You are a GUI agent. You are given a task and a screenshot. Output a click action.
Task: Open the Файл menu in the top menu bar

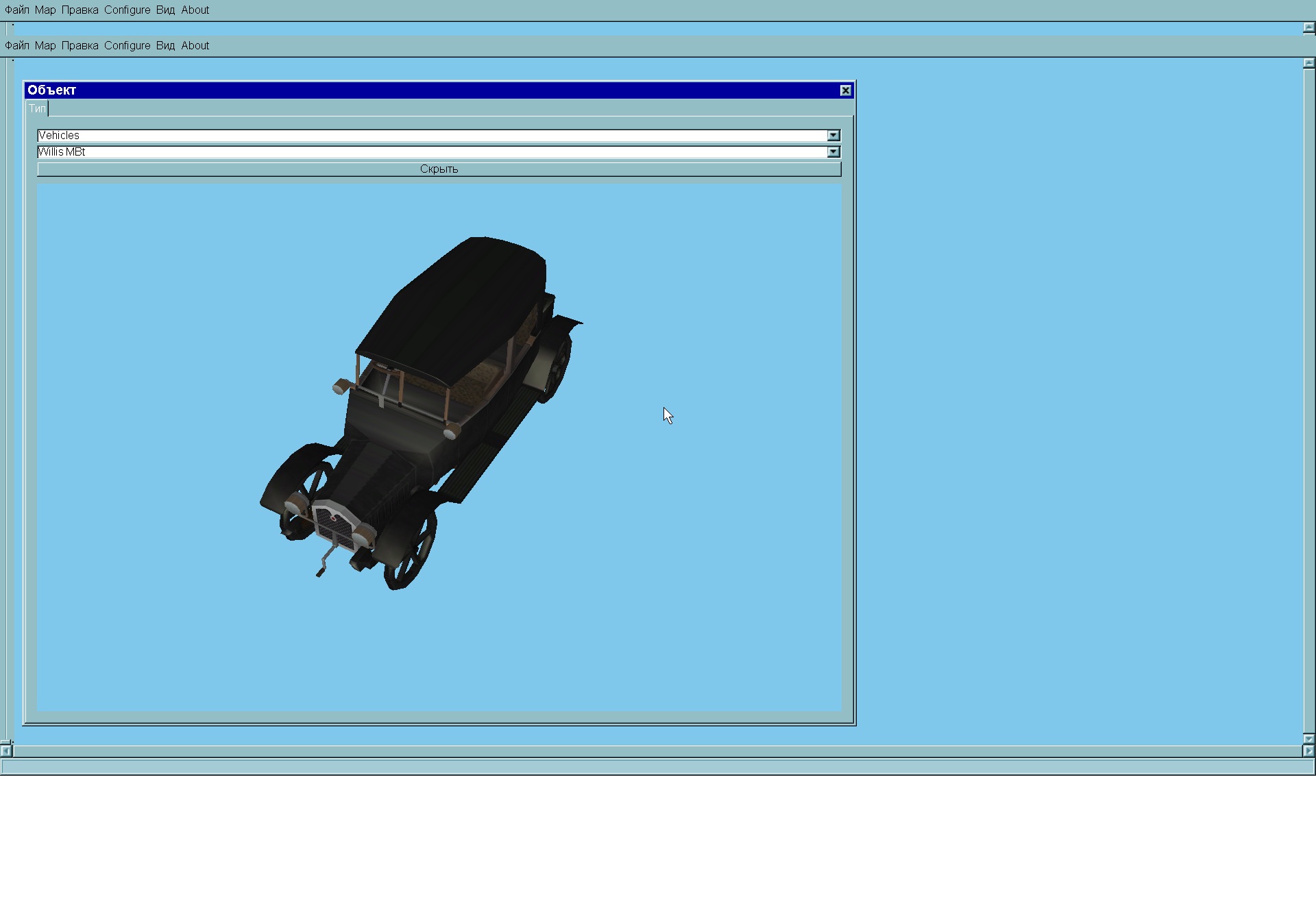pyautogui.click(x=16, y=10)
